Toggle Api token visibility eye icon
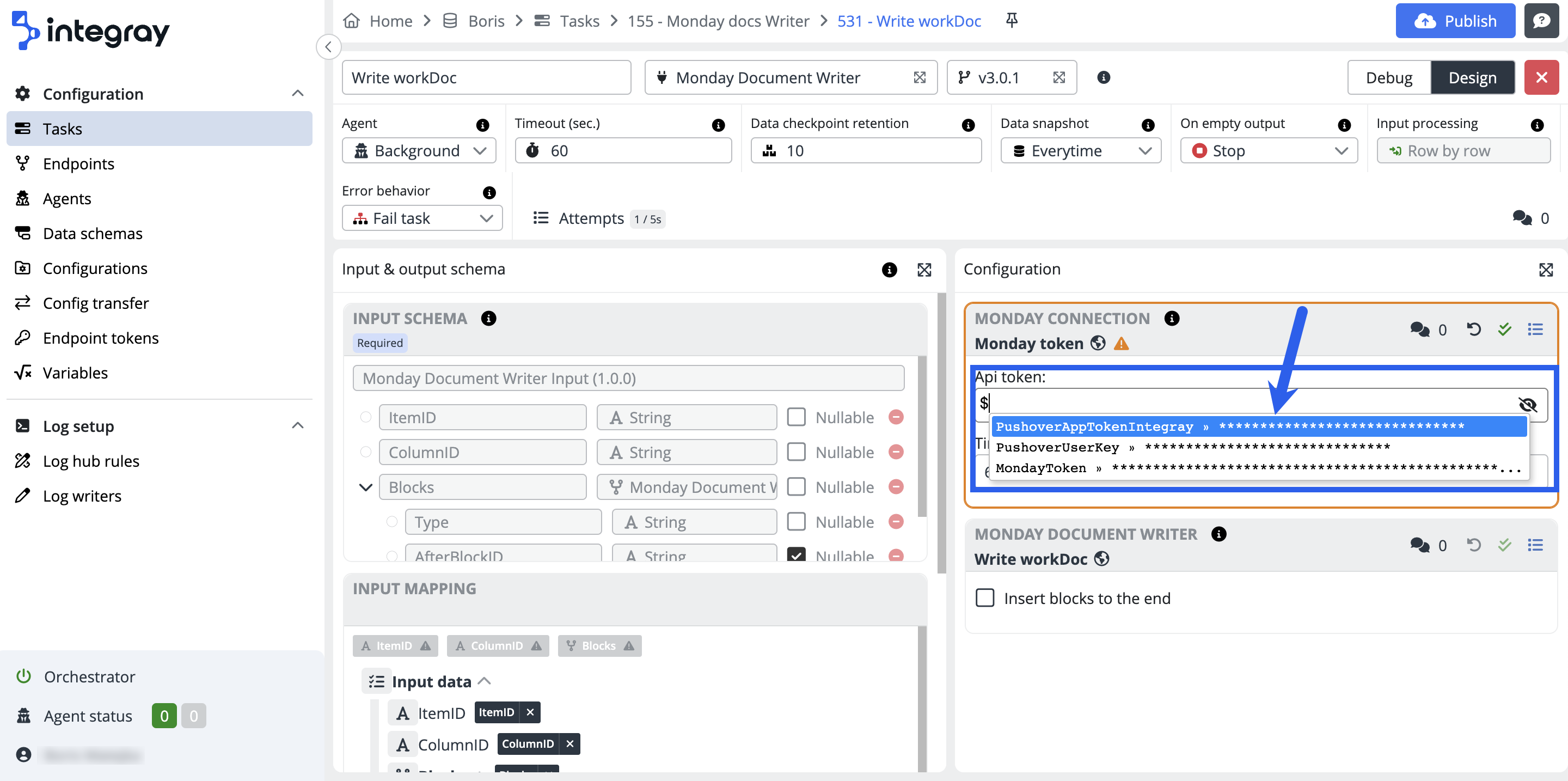Screen dimensions: 1568x781 1527,404
